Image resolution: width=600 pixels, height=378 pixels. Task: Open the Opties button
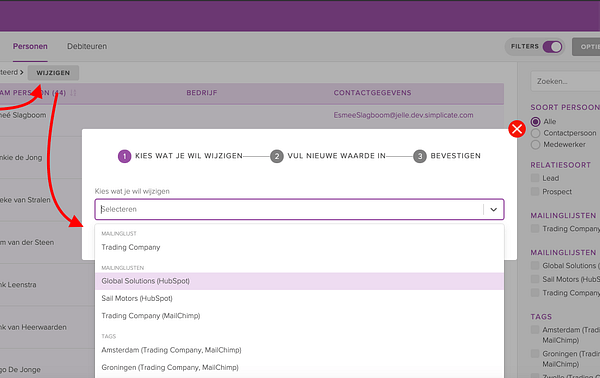click(586, 47)
